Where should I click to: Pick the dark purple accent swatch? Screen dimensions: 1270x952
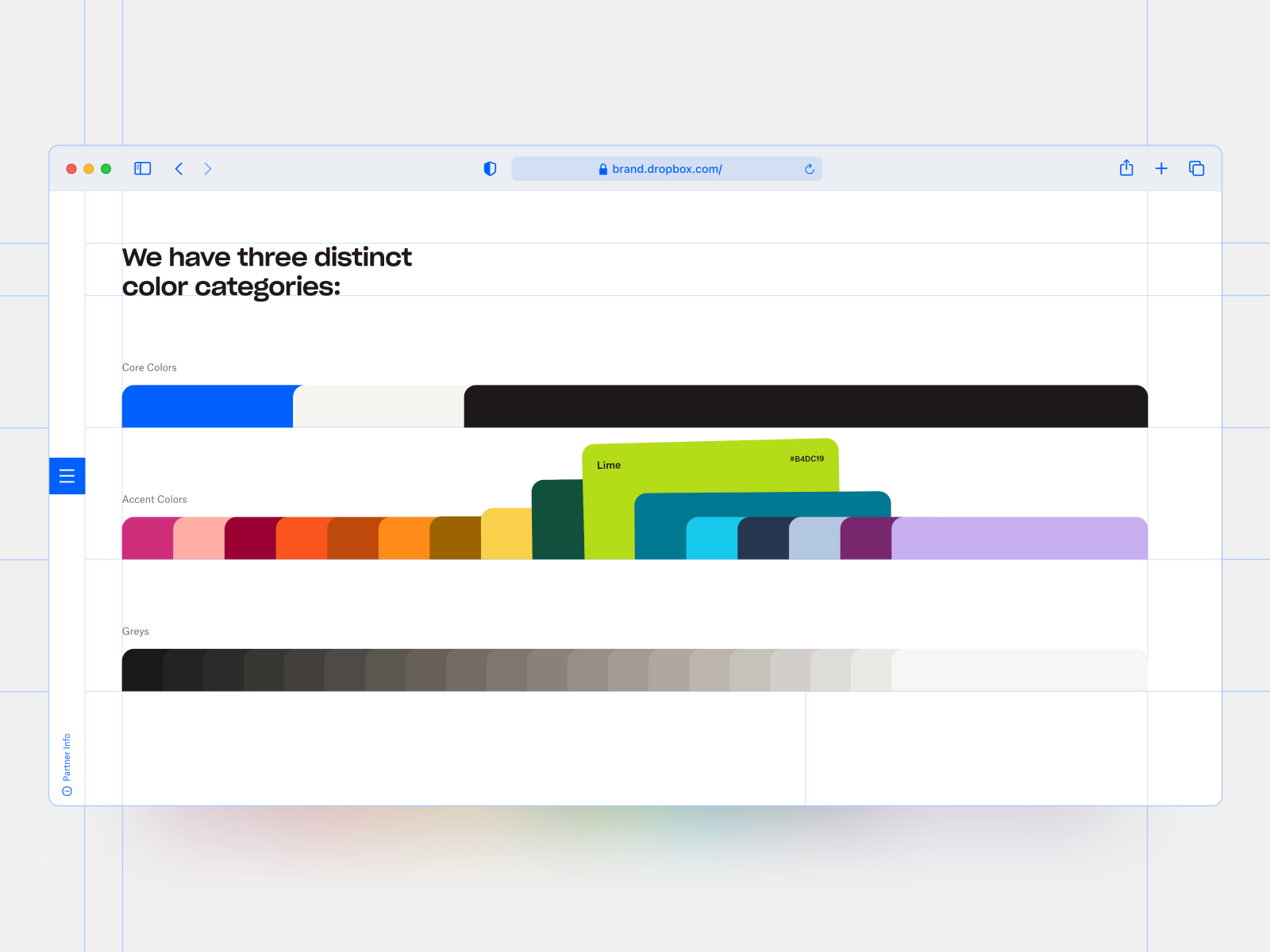(866, 539)
